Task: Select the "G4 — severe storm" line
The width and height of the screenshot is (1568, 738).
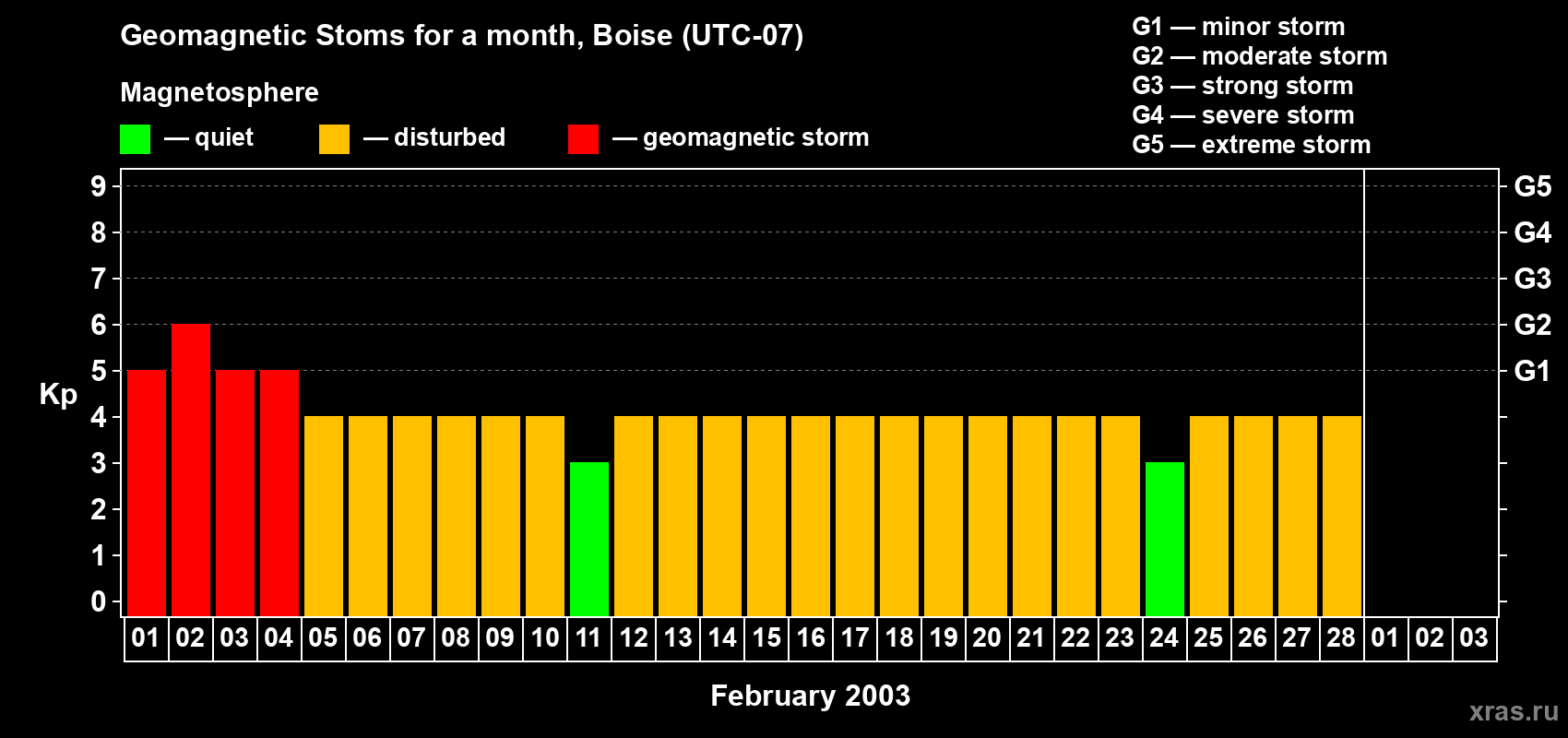Action: [x=1242, y=115]
